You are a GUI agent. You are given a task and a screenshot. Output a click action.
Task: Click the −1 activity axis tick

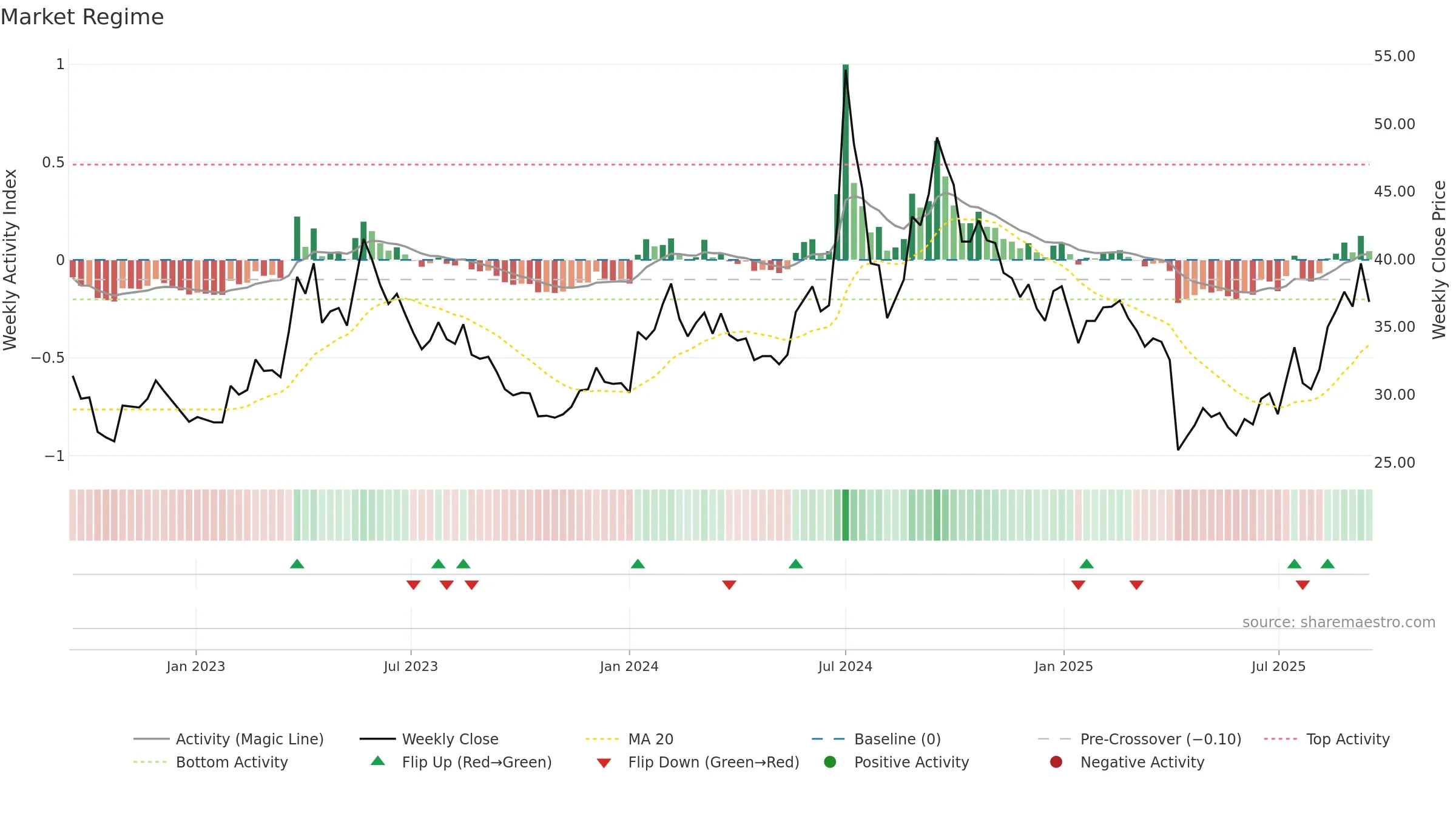55,456
